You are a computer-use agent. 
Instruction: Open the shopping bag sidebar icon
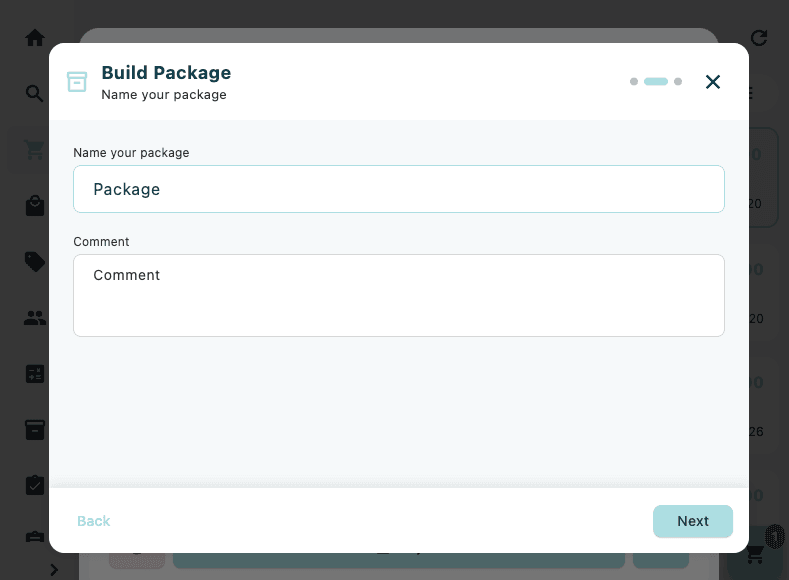(35, 205)
